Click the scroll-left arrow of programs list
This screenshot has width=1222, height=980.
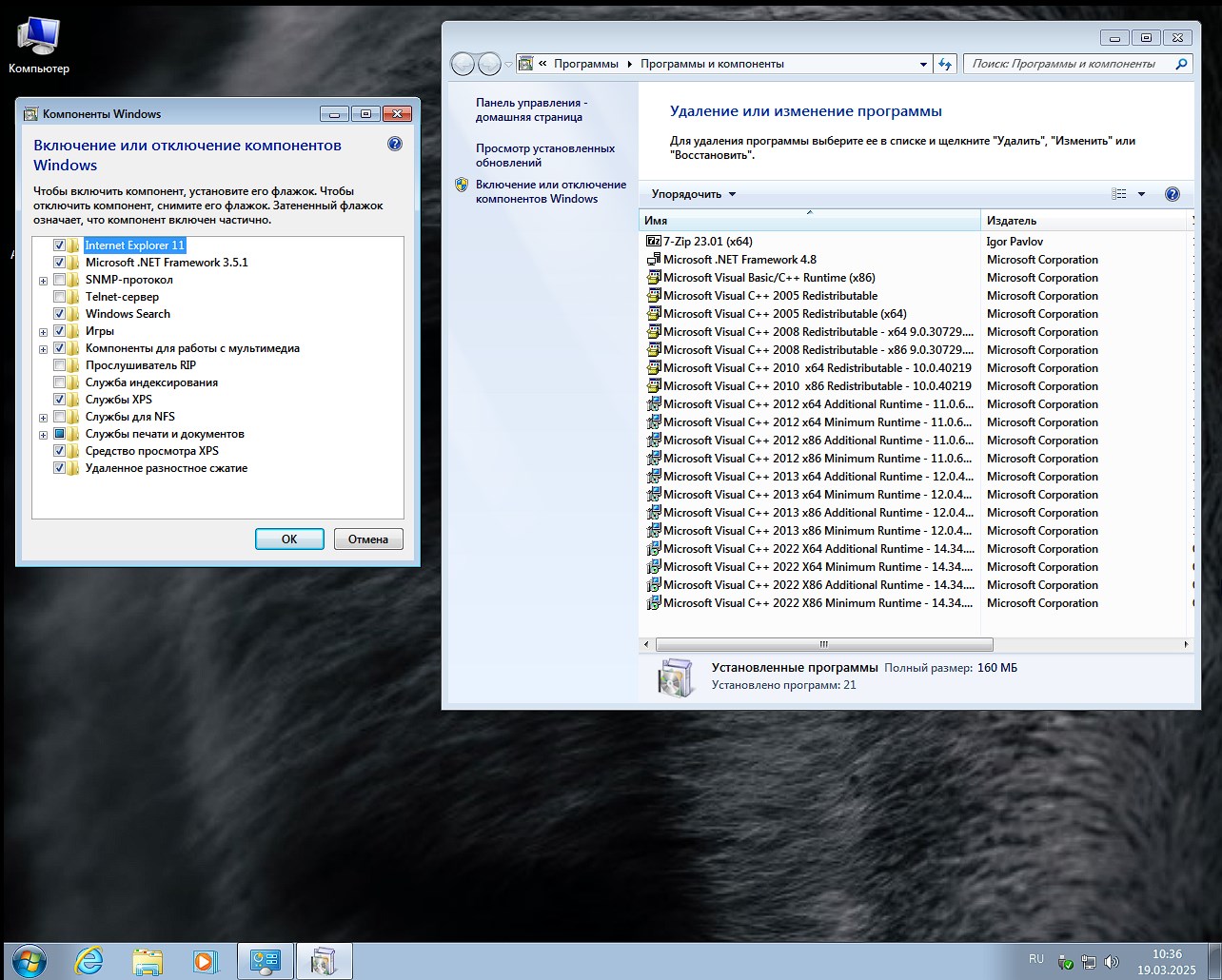click(647, 644)
